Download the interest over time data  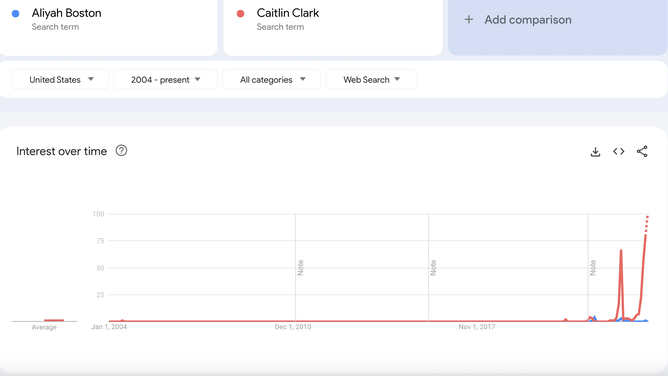[x=595, y=152]
